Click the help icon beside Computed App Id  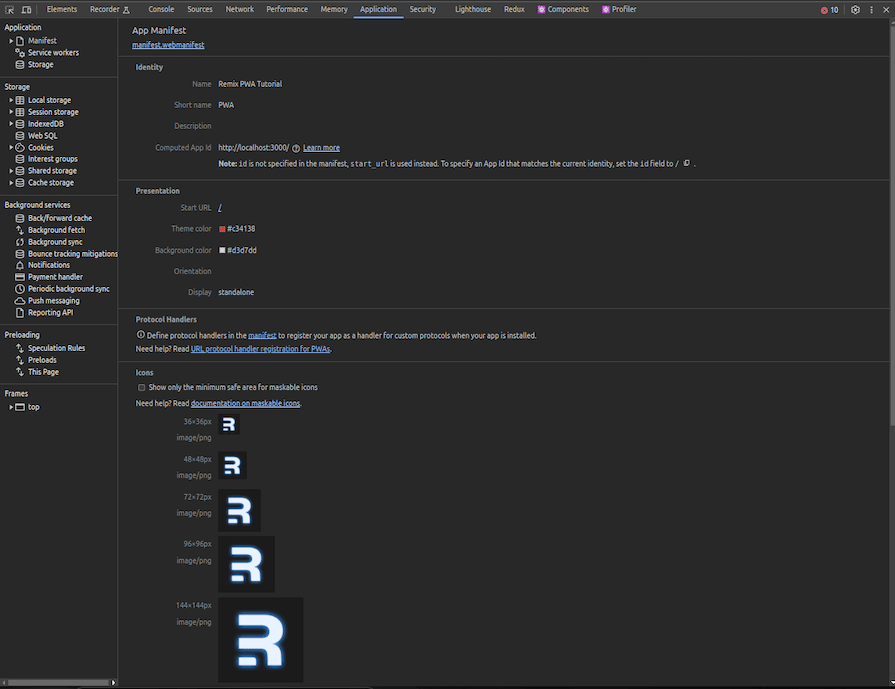point(296,148)
